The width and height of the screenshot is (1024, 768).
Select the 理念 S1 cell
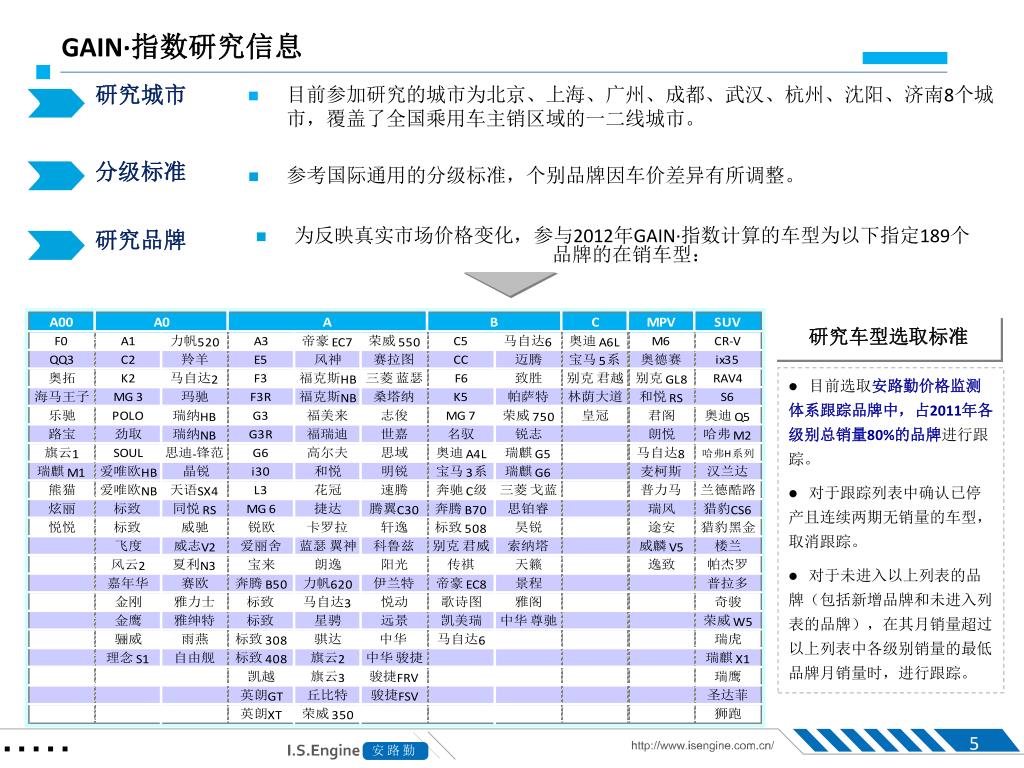click(128, 658)
